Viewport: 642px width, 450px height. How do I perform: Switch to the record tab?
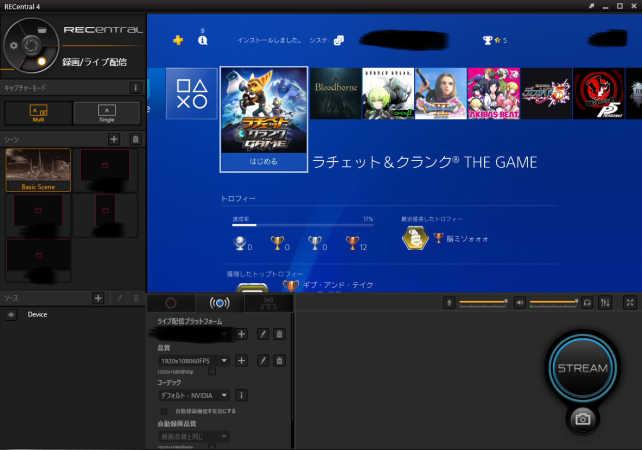coord(171,303)
